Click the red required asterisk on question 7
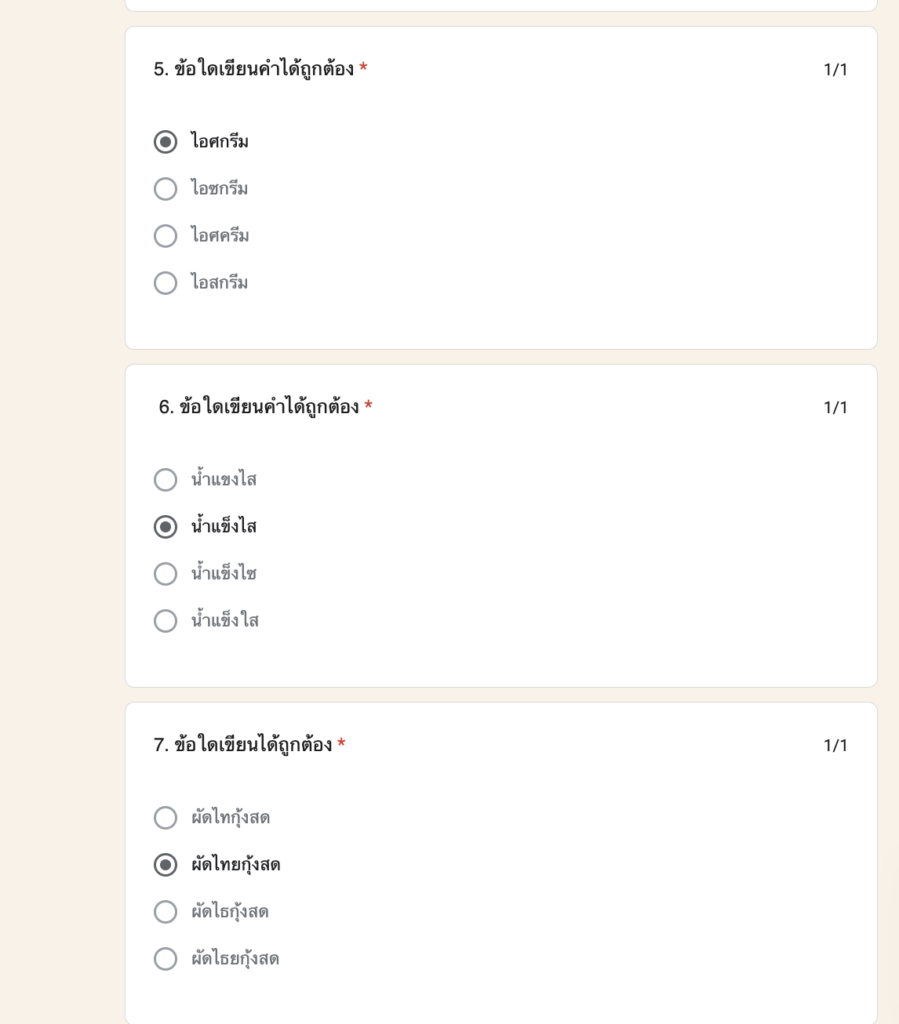Viewport: 899px width, 1024px height. click(341, 743)
